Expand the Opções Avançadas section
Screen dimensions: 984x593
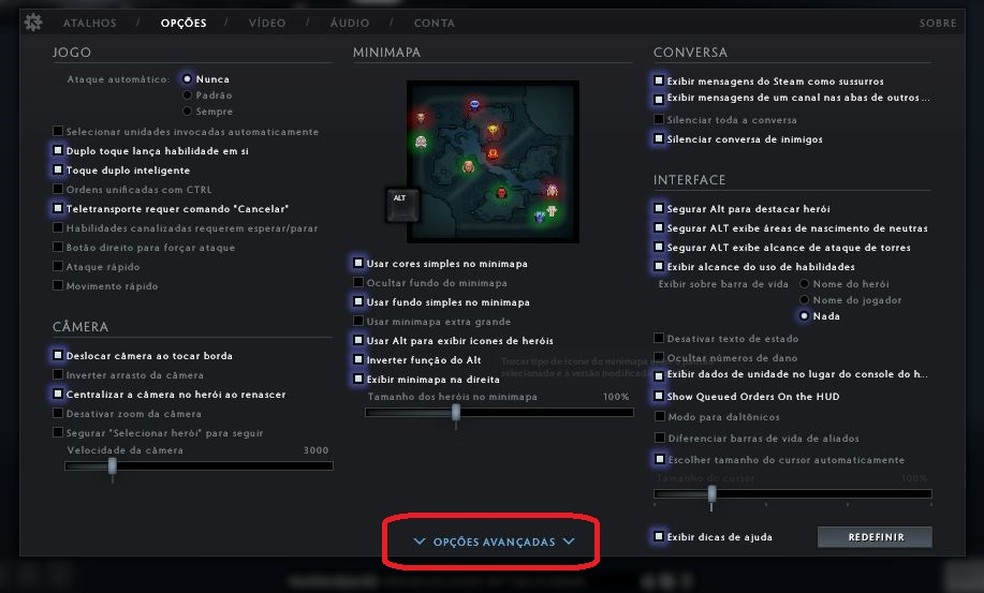(x=494, y=542)
